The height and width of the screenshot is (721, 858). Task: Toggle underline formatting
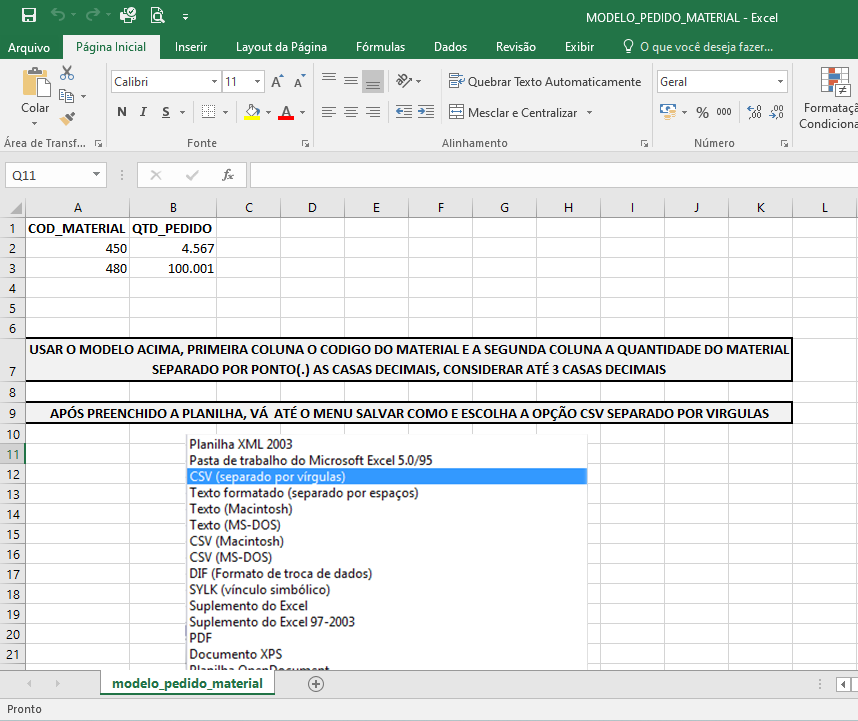pyautogui.click(x=166, y=112)
